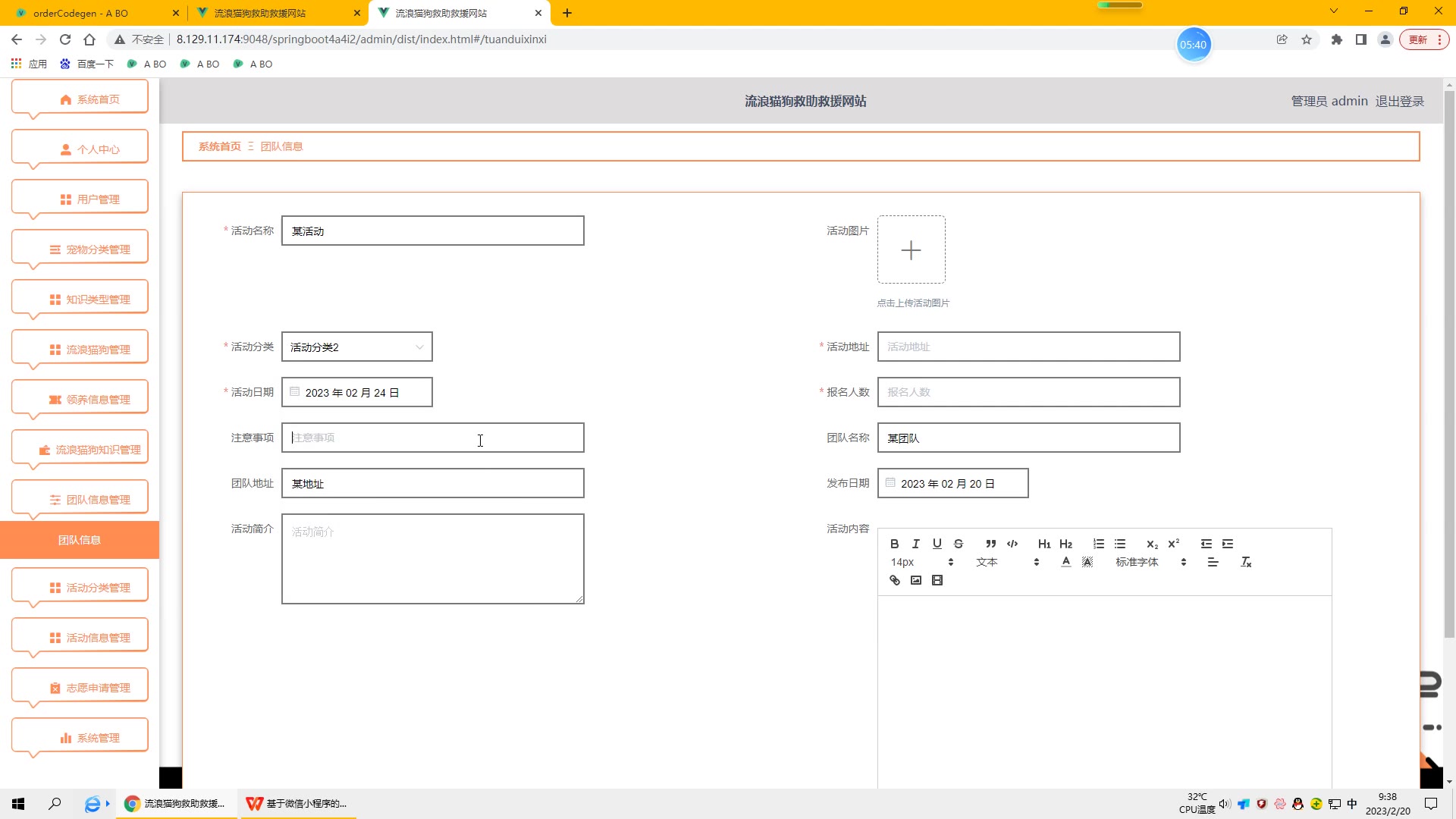This screenshot has height=819, width=1456.
Task: Open 志愿申请管理 in the sidebar
Action: pyautogui.click(x=80, y=687)
